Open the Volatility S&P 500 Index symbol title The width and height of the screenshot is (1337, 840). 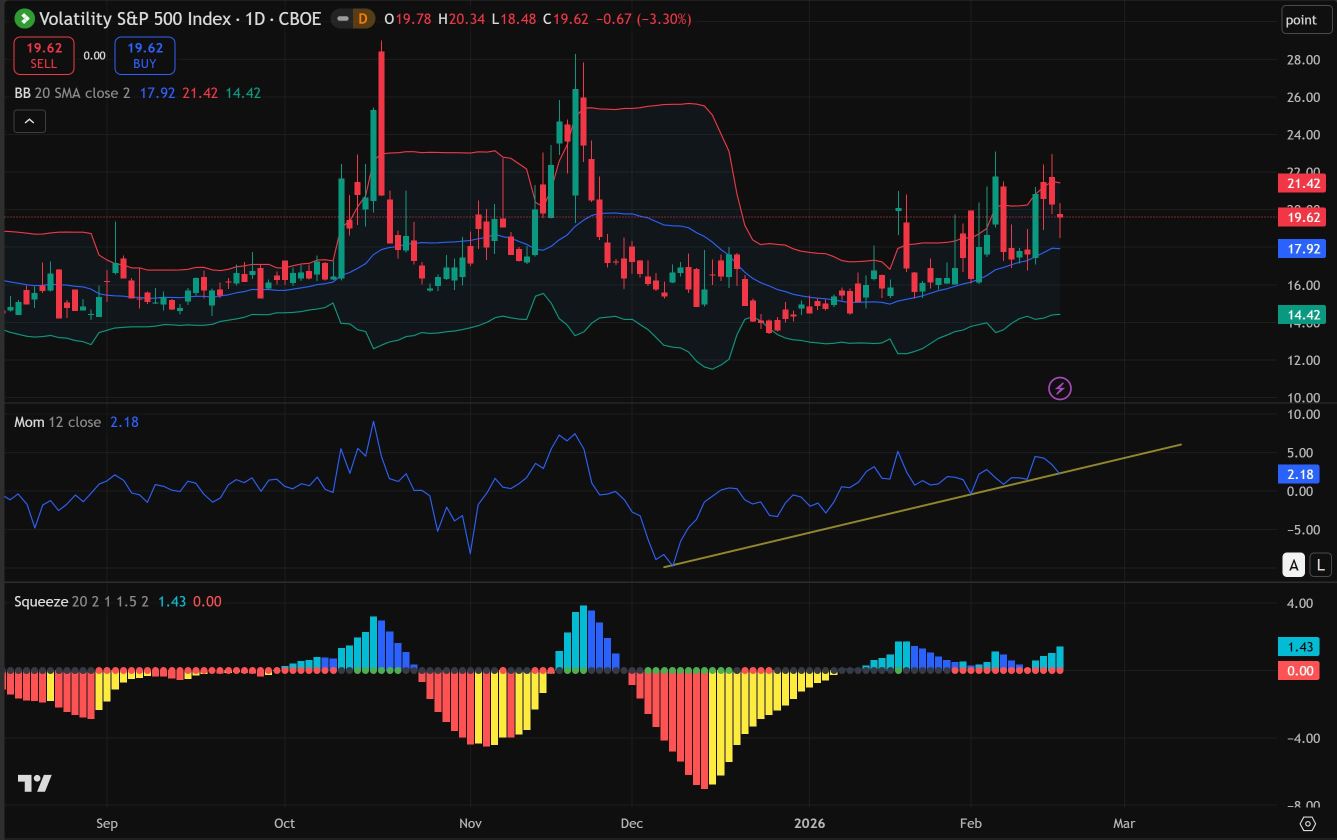coord(180,18)
